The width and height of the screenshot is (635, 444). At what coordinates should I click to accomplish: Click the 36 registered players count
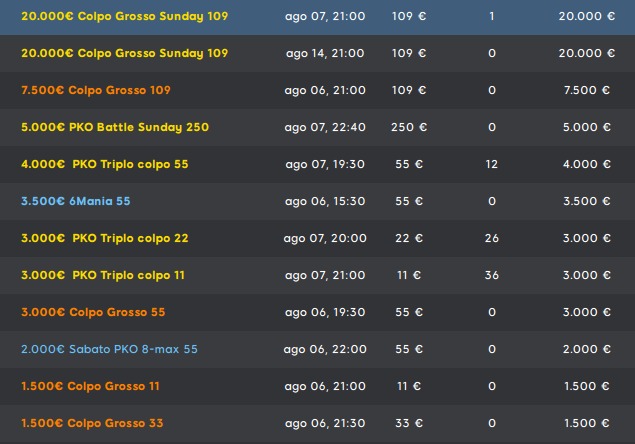492,275
